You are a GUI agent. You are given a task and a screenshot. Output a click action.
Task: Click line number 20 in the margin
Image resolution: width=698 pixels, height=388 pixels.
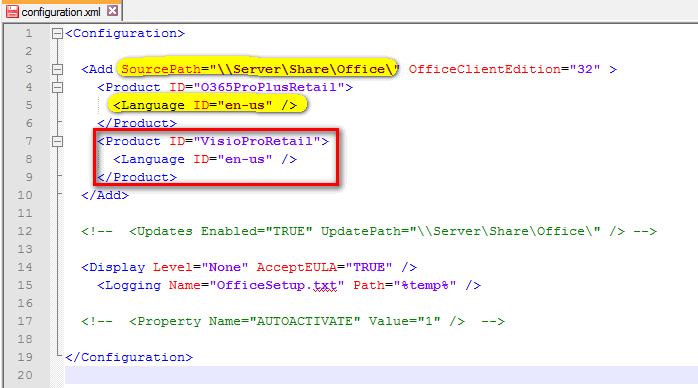tap(25, 375)
